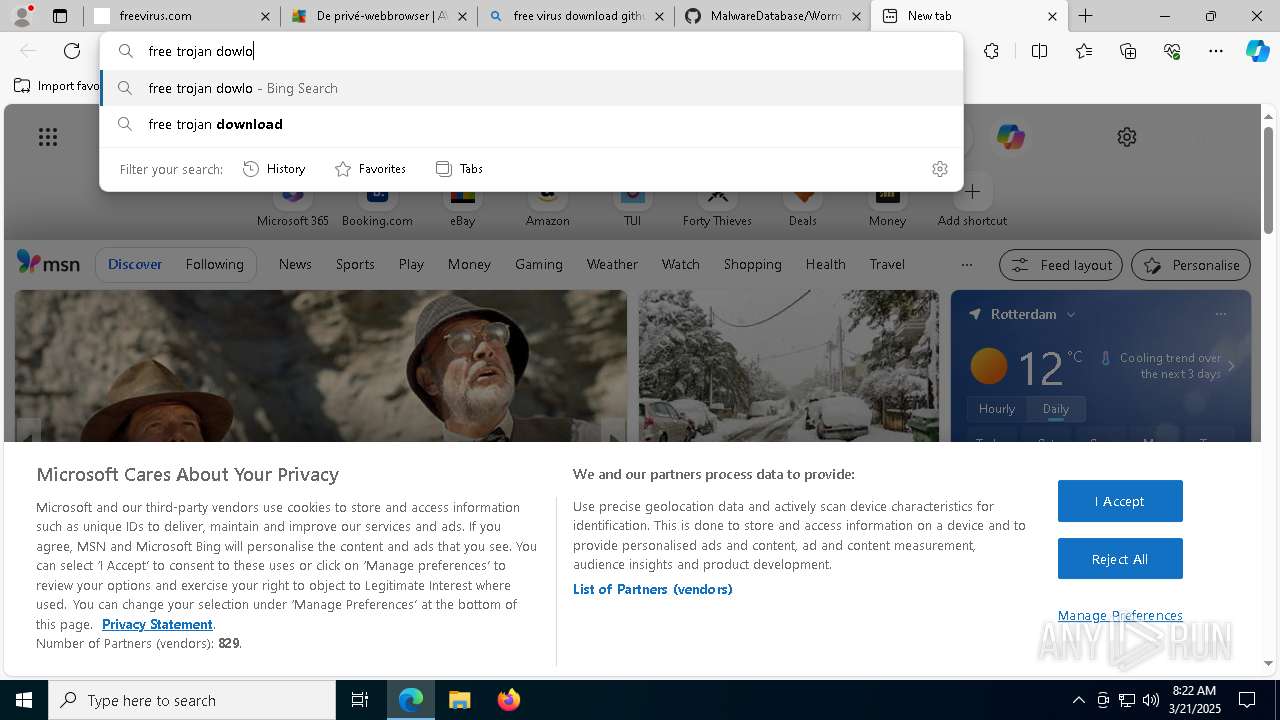
Task: Switch to MalwareDatabase GitHub tab
Action: tap(773, 16)
